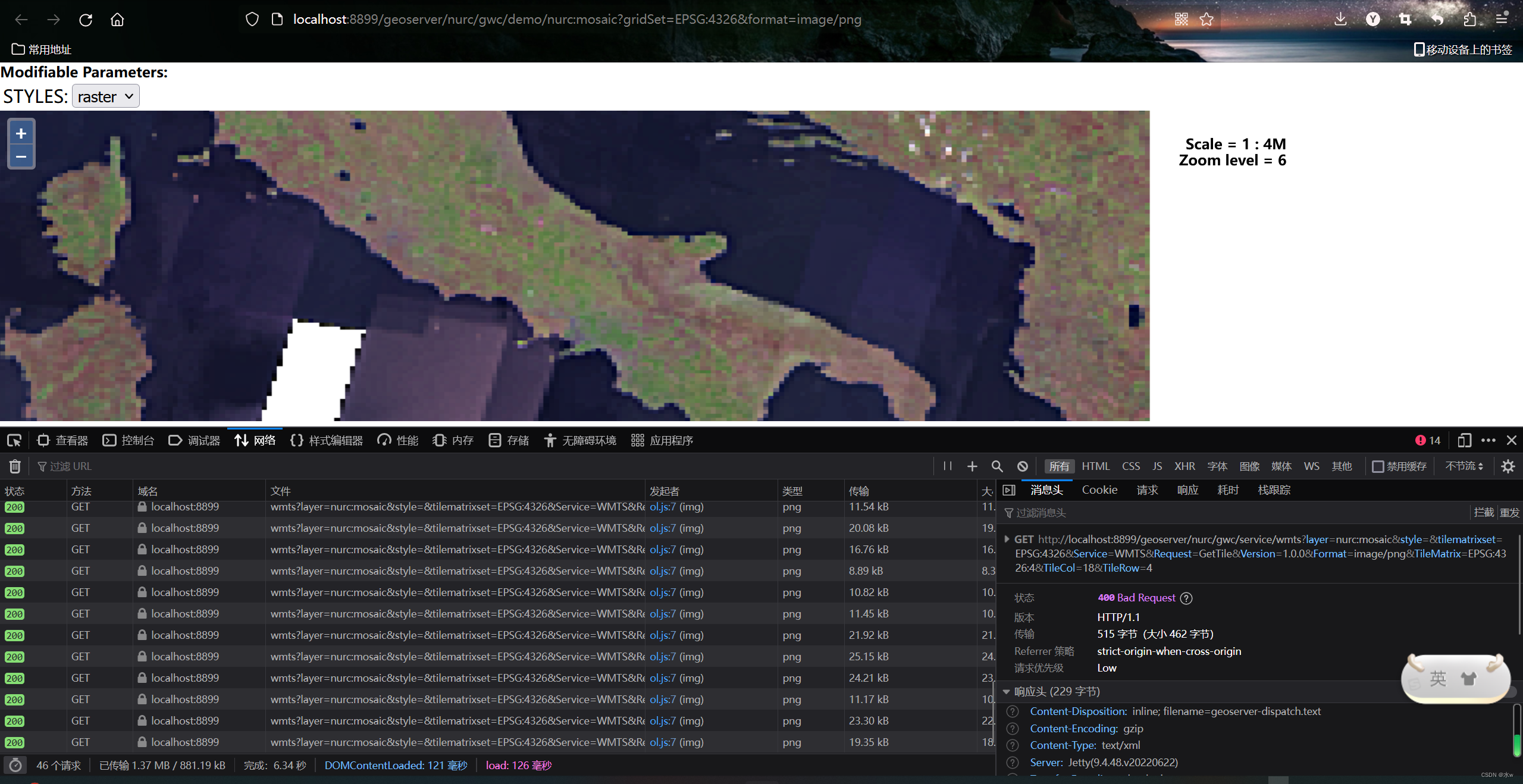Open network settings gear icon
The image size is (1523, 784).
point(1508,466)
